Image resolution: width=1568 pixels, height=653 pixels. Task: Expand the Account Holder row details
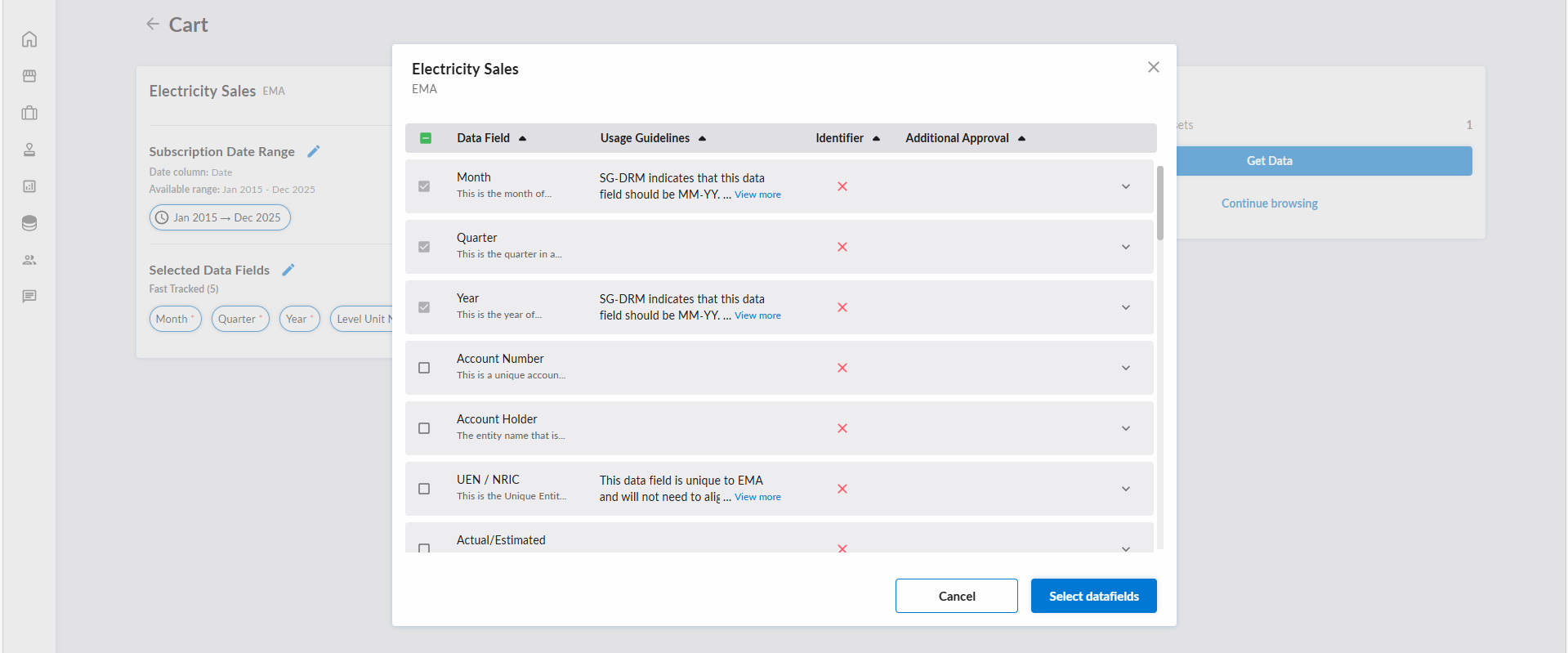(1126, 428)
